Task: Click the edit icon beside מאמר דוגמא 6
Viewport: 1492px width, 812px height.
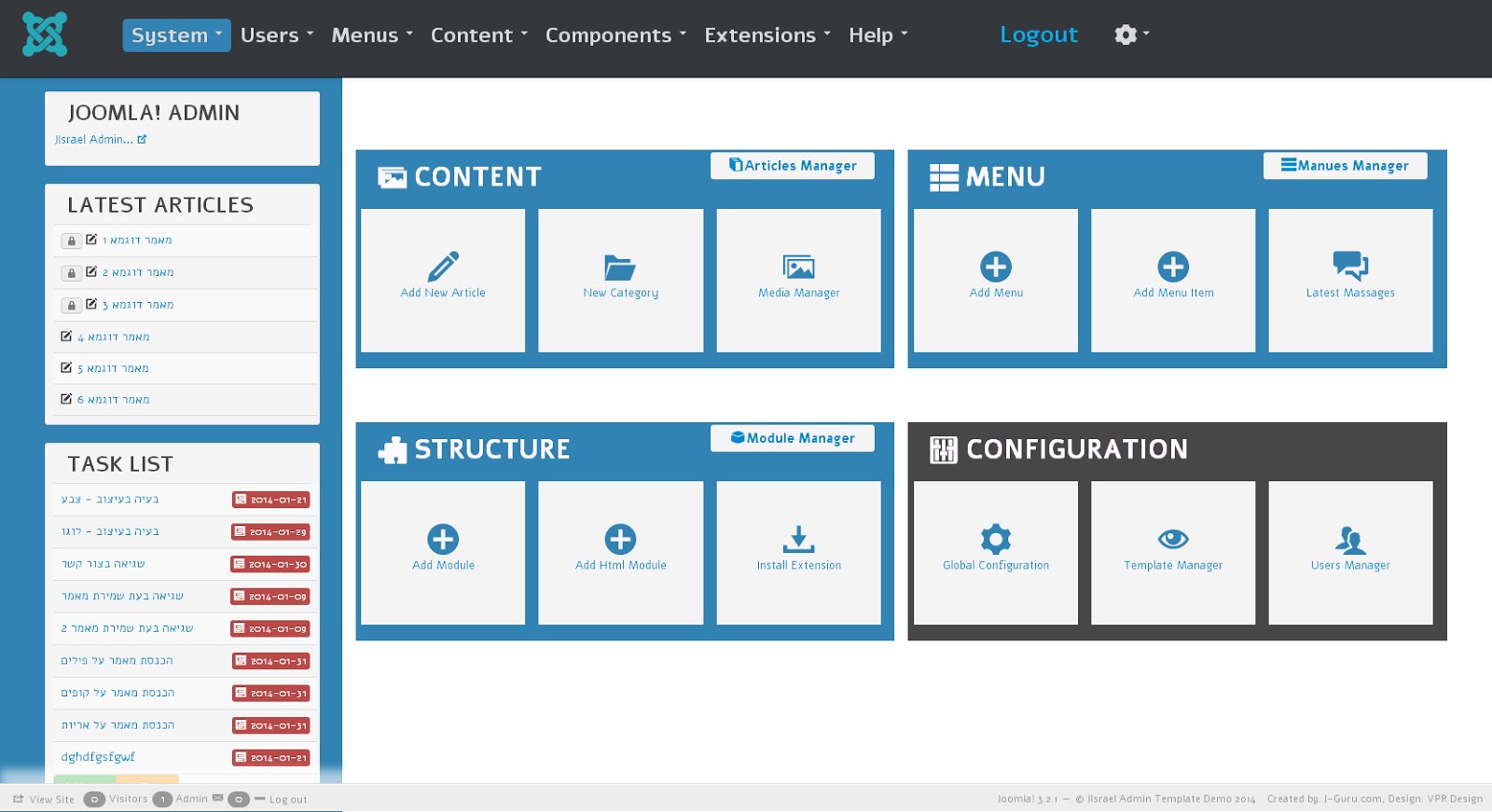Action: (66, 399)
